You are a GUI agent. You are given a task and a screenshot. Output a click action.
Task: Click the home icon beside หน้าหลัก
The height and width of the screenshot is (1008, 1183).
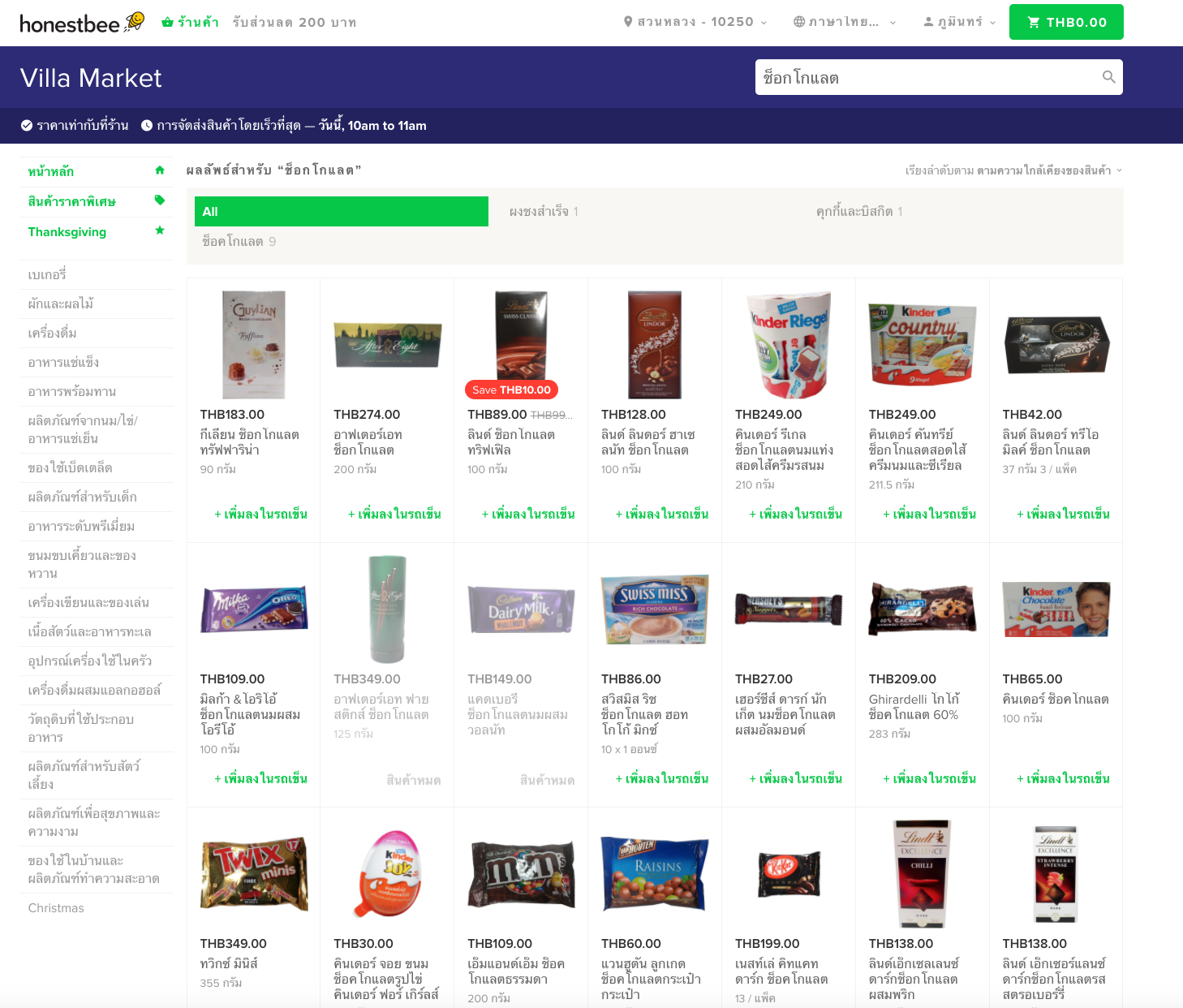tap(160, 170)
